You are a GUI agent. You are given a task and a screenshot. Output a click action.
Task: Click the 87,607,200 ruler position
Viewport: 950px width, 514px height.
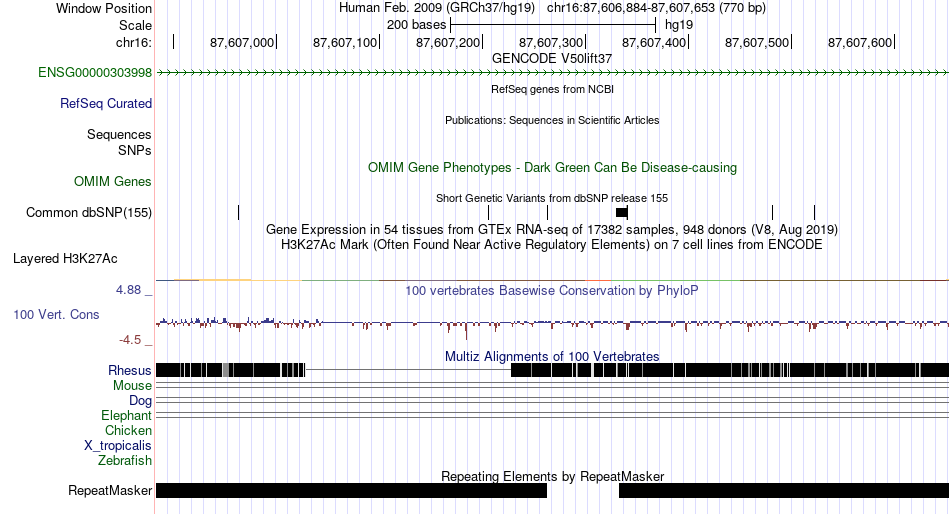448,42
